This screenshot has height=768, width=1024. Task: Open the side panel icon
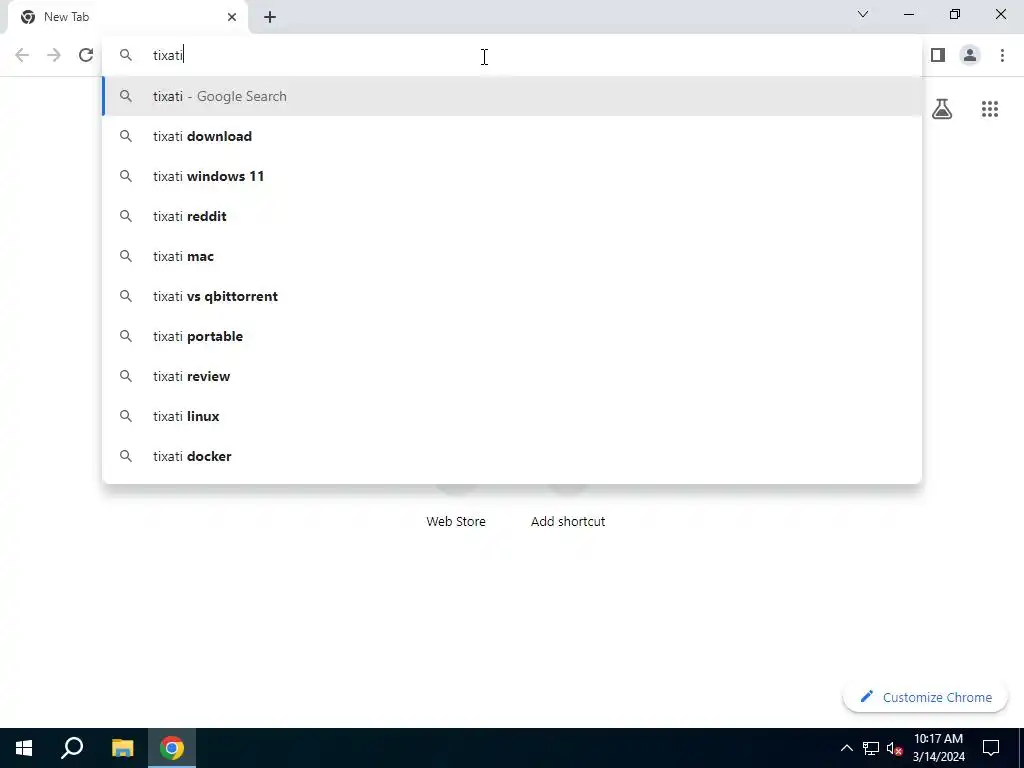[938, 55]
